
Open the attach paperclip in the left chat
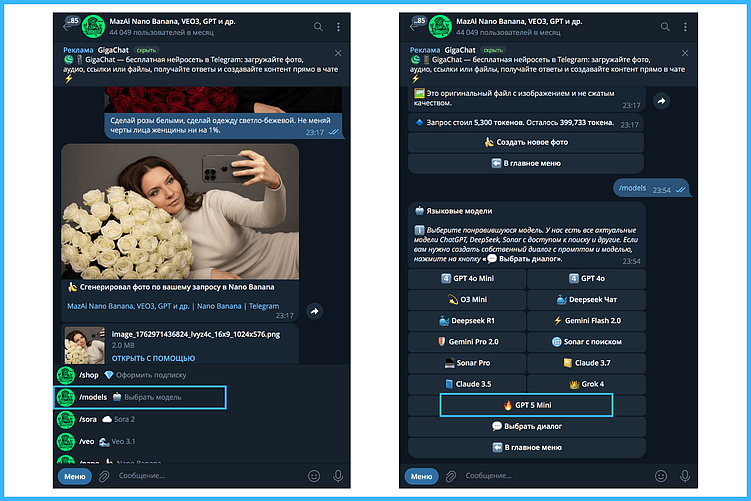104,476
